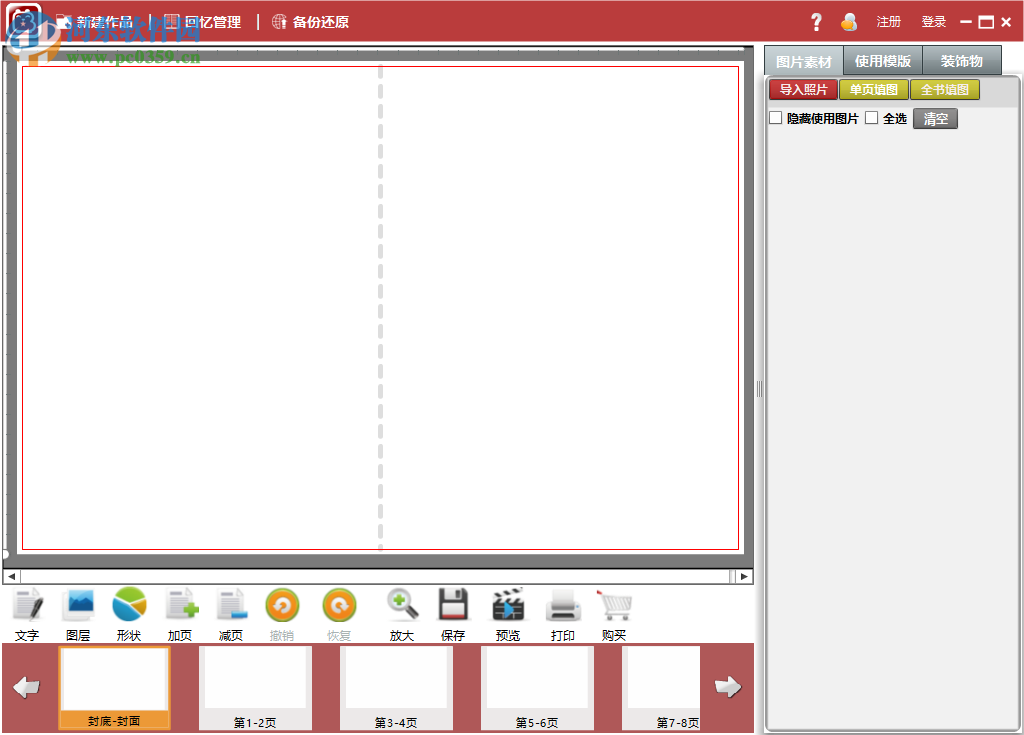The image size is (1024, 735).
Task: Open the 预览 preview clapperboard
Action: pyautogui.click(x=508, y=614)
